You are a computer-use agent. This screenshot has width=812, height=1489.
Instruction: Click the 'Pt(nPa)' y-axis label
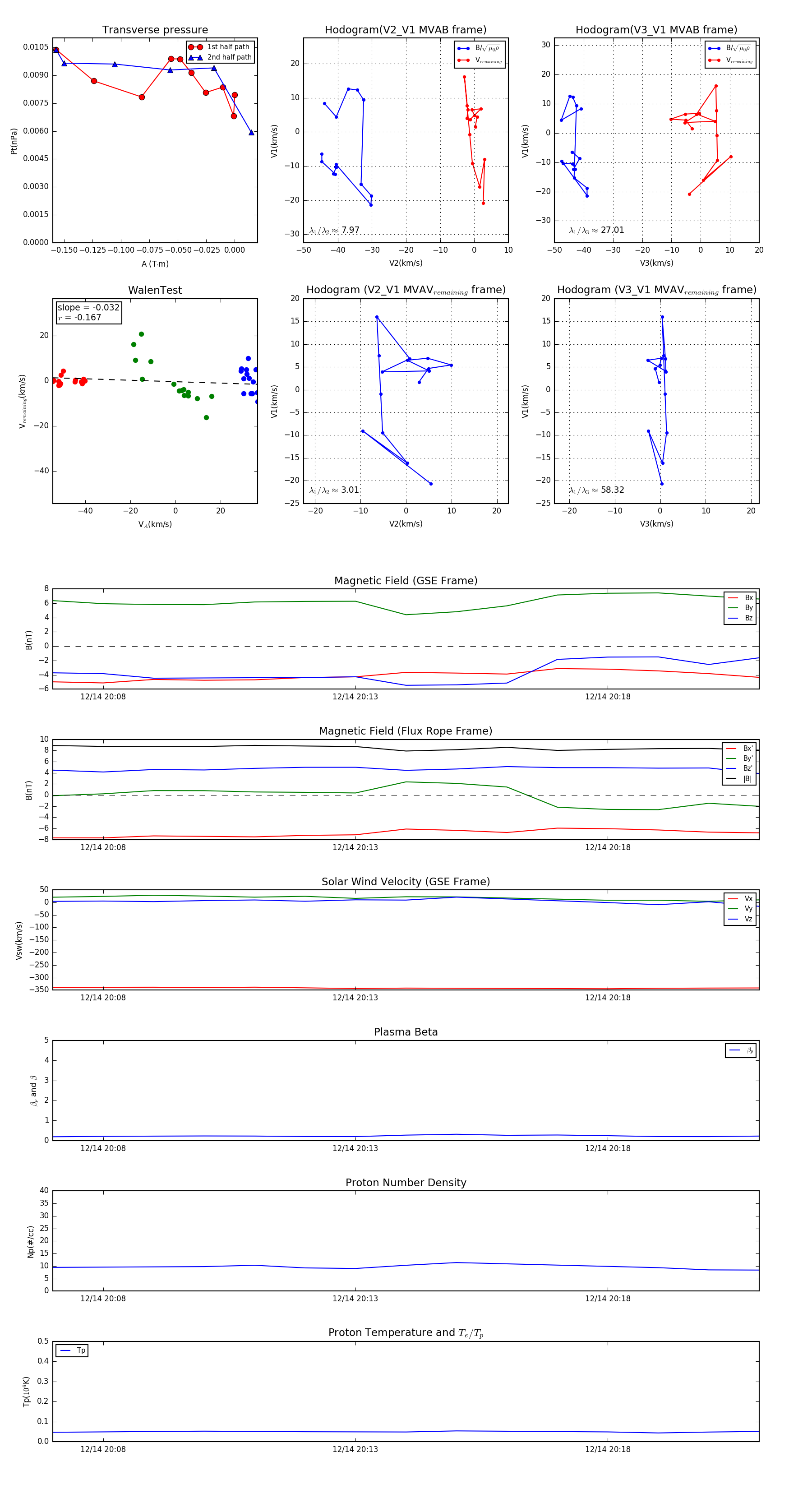14,141
